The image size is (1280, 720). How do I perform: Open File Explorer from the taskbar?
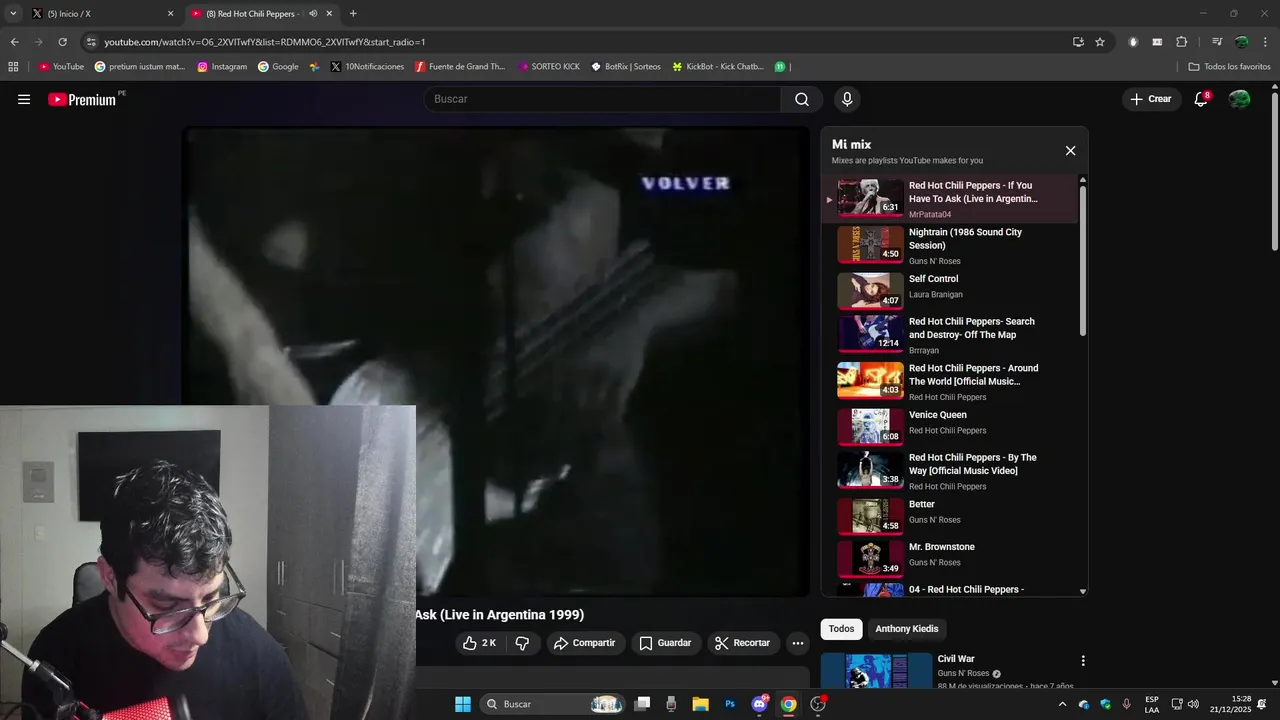700,704
